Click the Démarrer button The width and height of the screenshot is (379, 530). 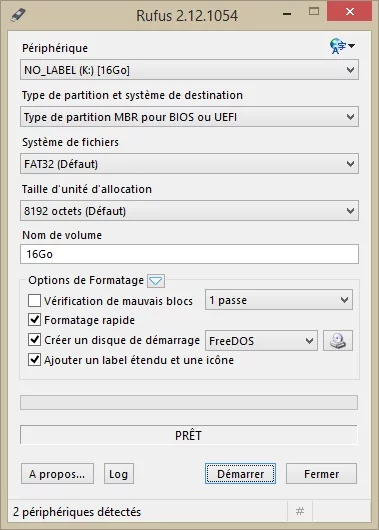240,474
